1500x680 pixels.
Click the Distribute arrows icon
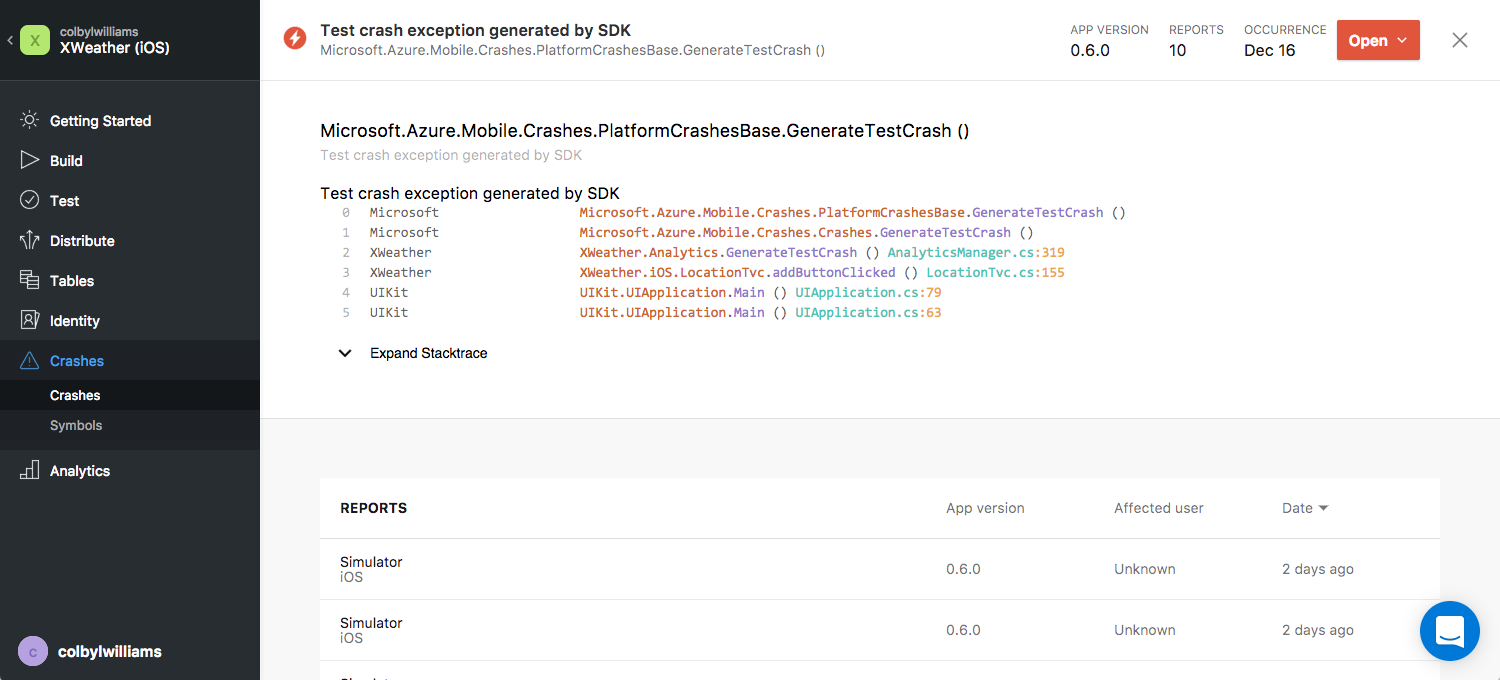coord(30,240)
